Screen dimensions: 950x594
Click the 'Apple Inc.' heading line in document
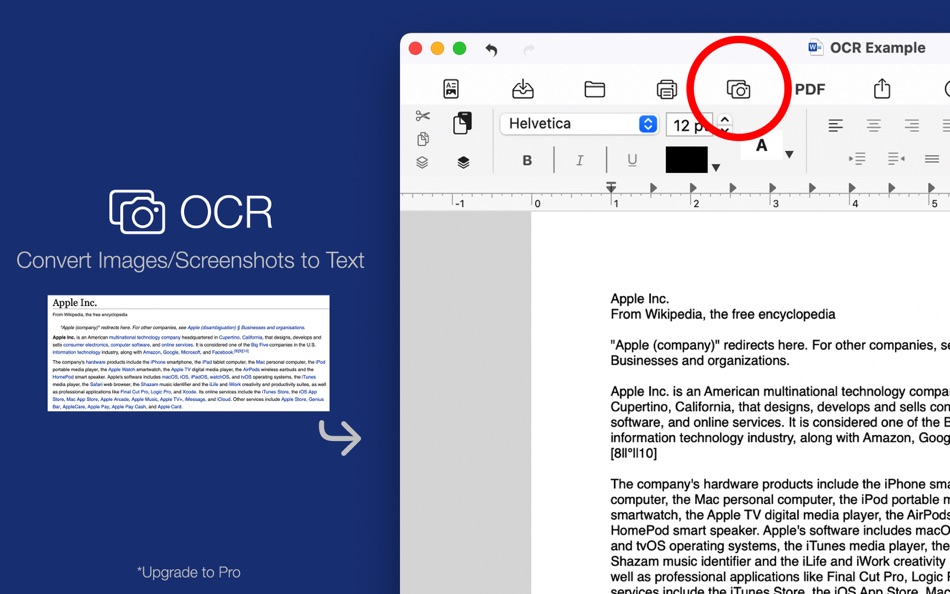point(640,299)
